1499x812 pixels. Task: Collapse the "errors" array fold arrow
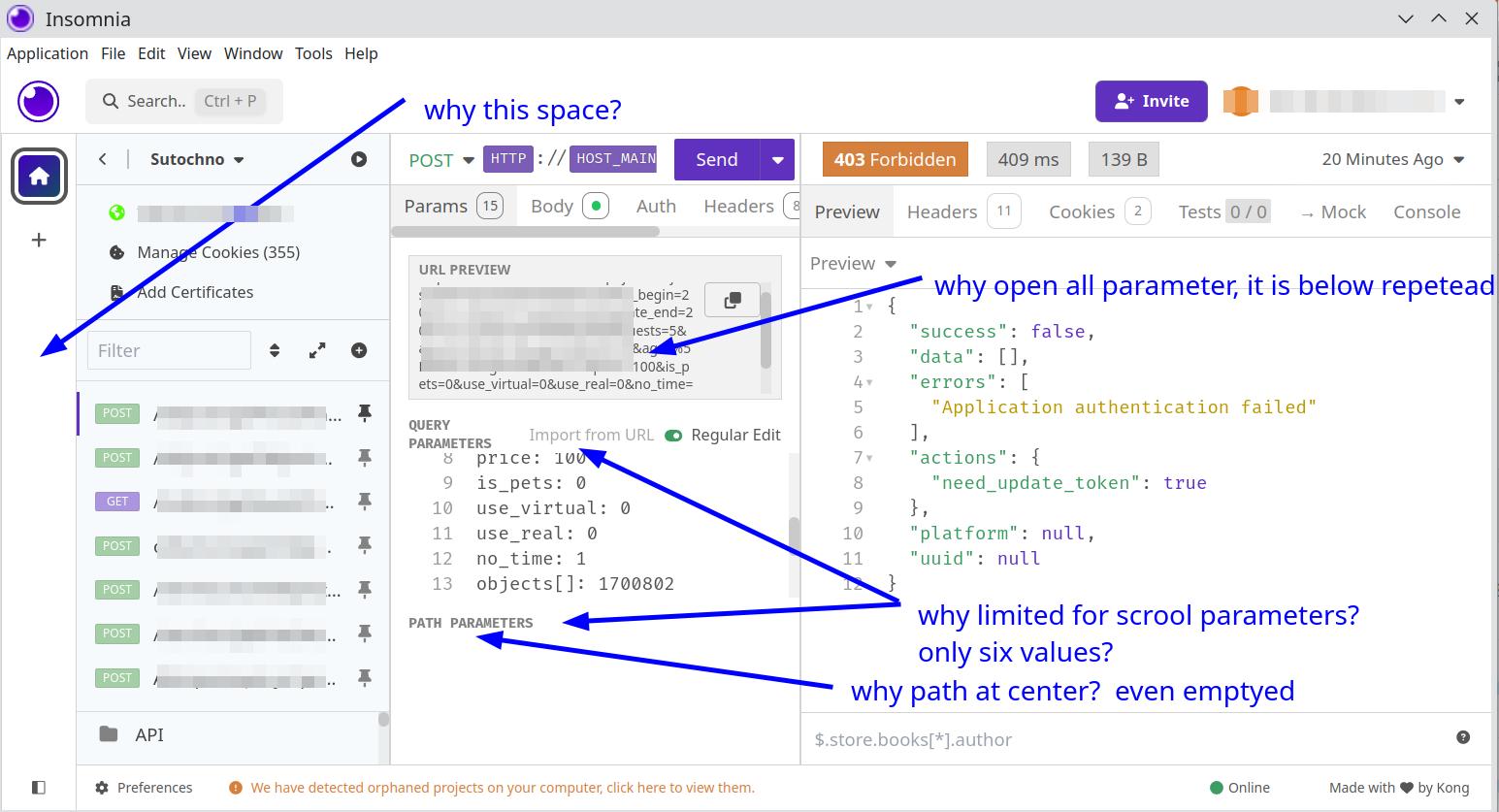click(x=869, y=382)
